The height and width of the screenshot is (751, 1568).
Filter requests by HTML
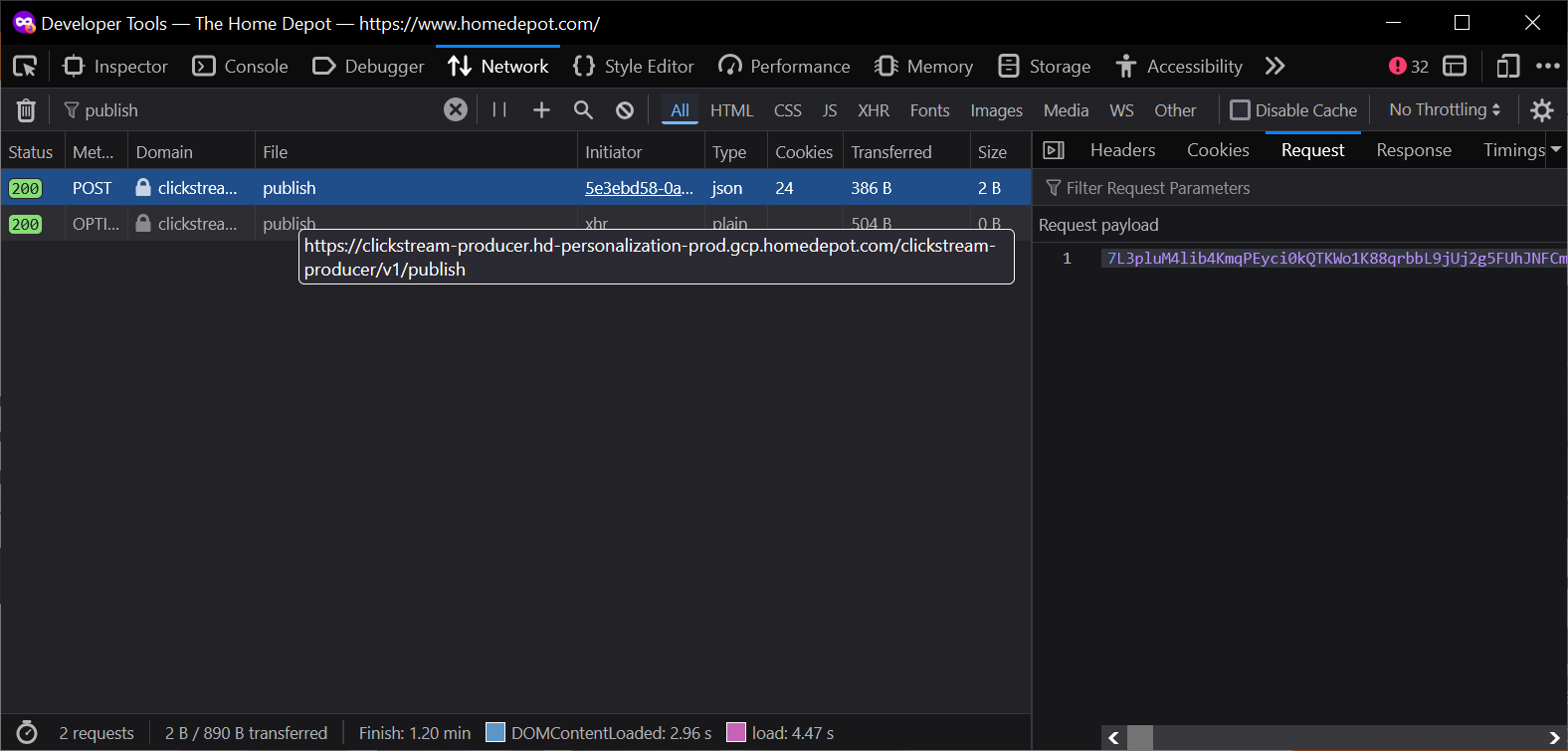pyautogui.click(x=731, y=110)
